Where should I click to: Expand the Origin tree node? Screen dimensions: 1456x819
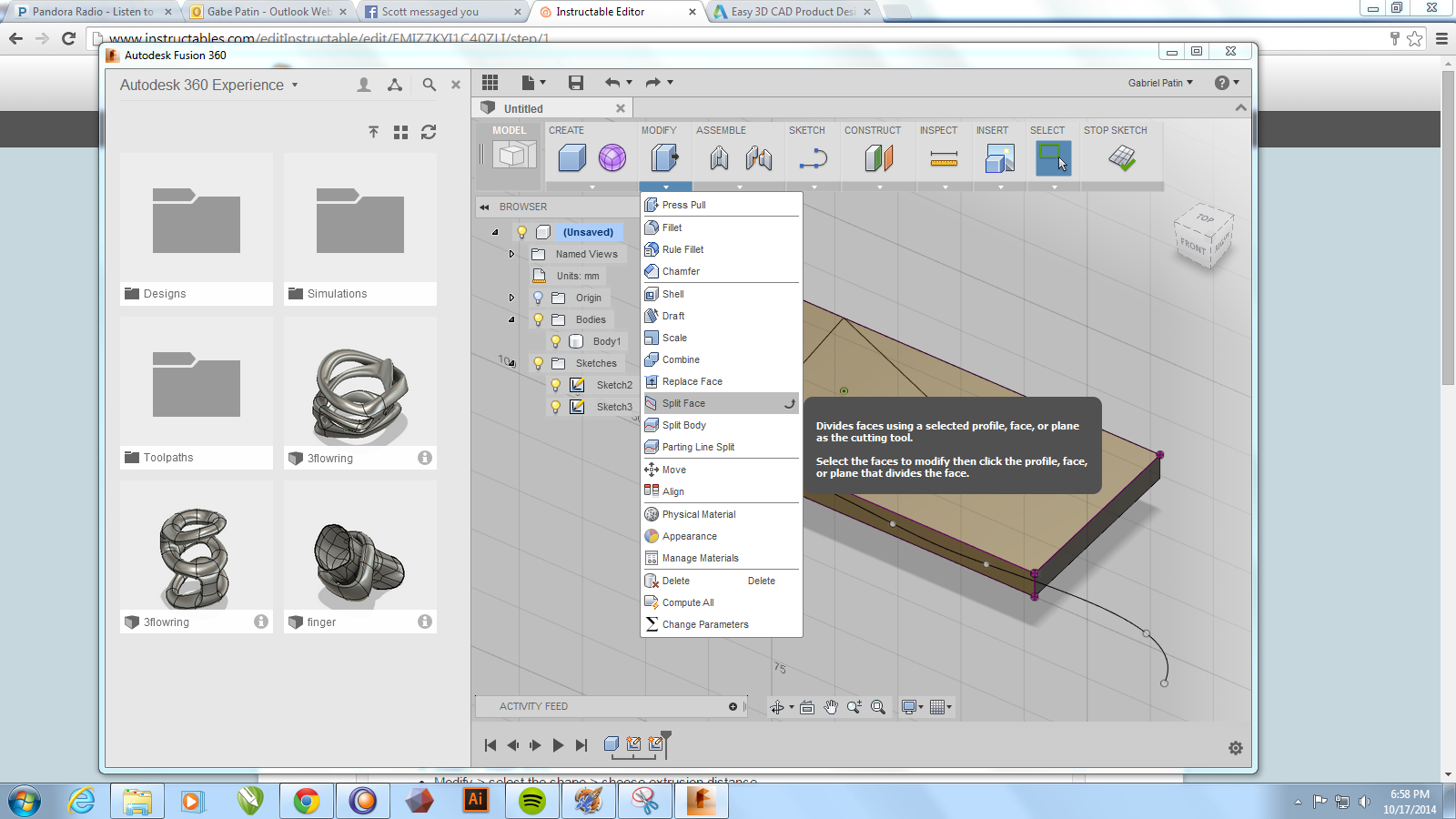tap(511, 298)
